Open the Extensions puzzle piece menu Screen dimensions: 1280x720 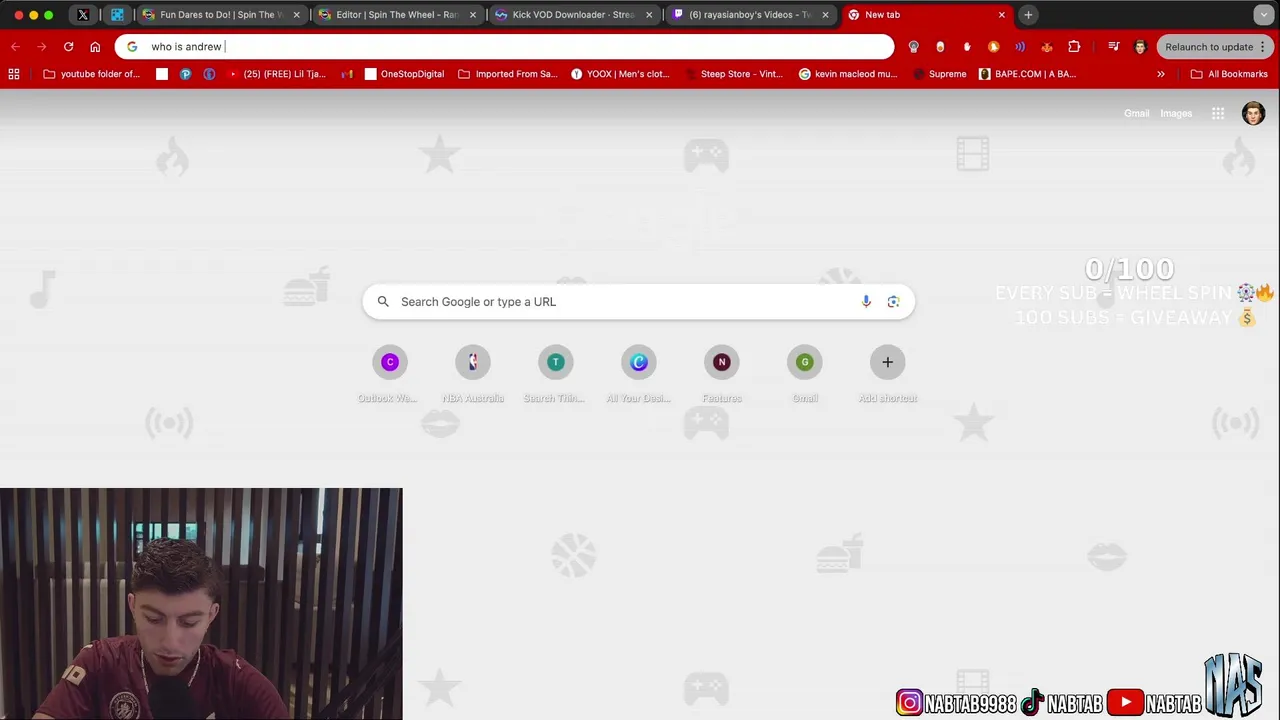1074,47
